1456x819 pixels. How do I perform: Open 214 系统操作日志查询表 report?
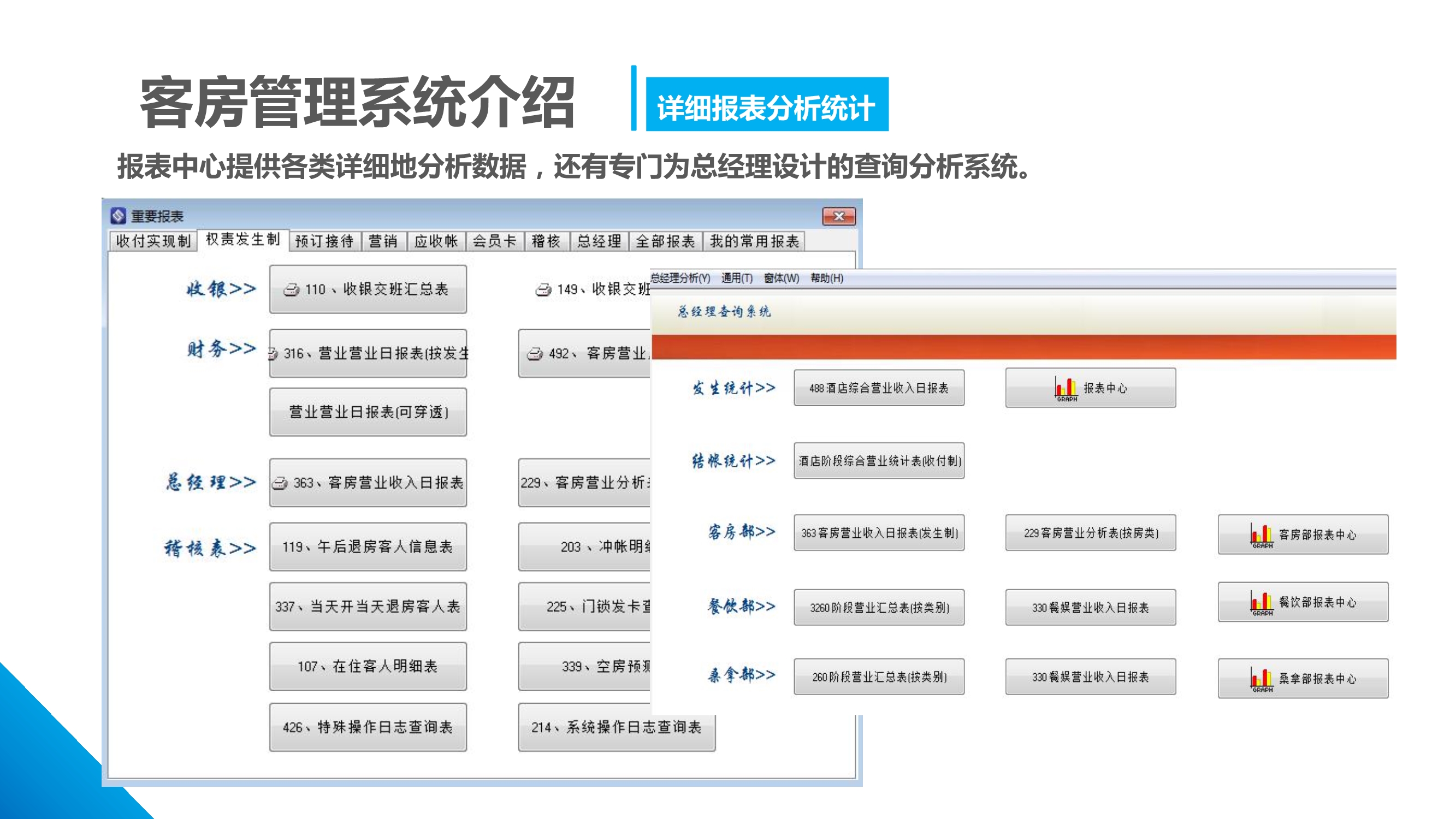(616, 727)
